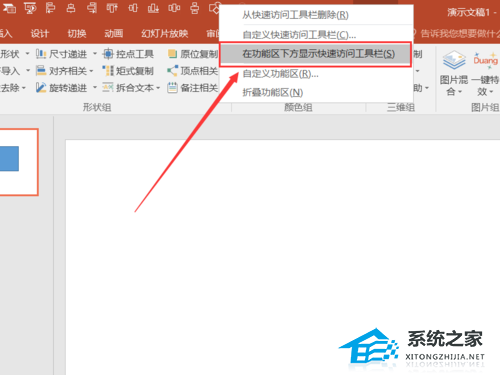Open 自定义功能区(R)... from the context menu
500x375 pixels.
pyautogui.click(x=316, y=74)
